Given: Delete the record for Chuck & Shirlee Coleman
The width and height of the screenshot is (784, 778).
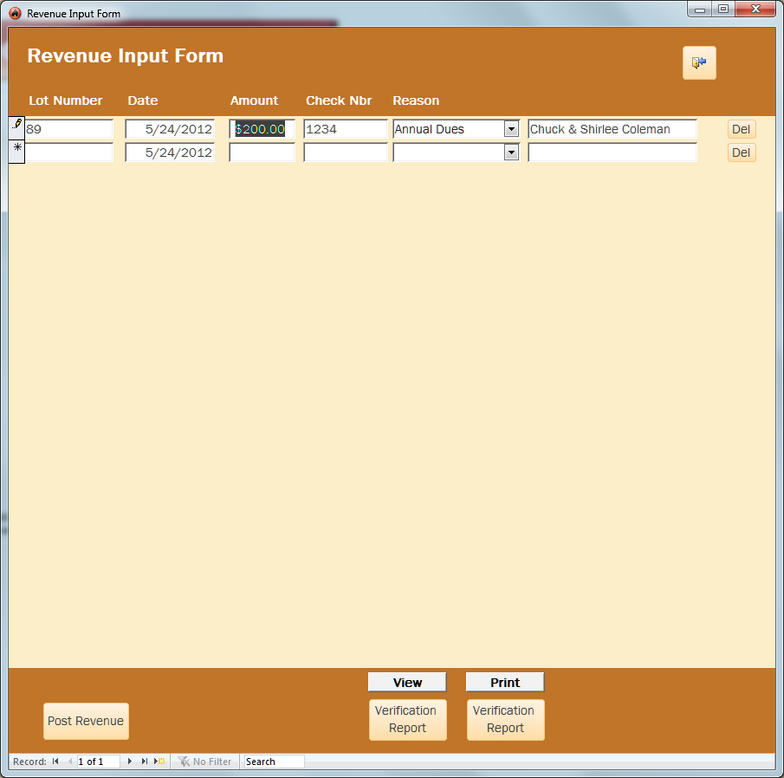Looking at the screenshot, I should (x=741, y=129).
